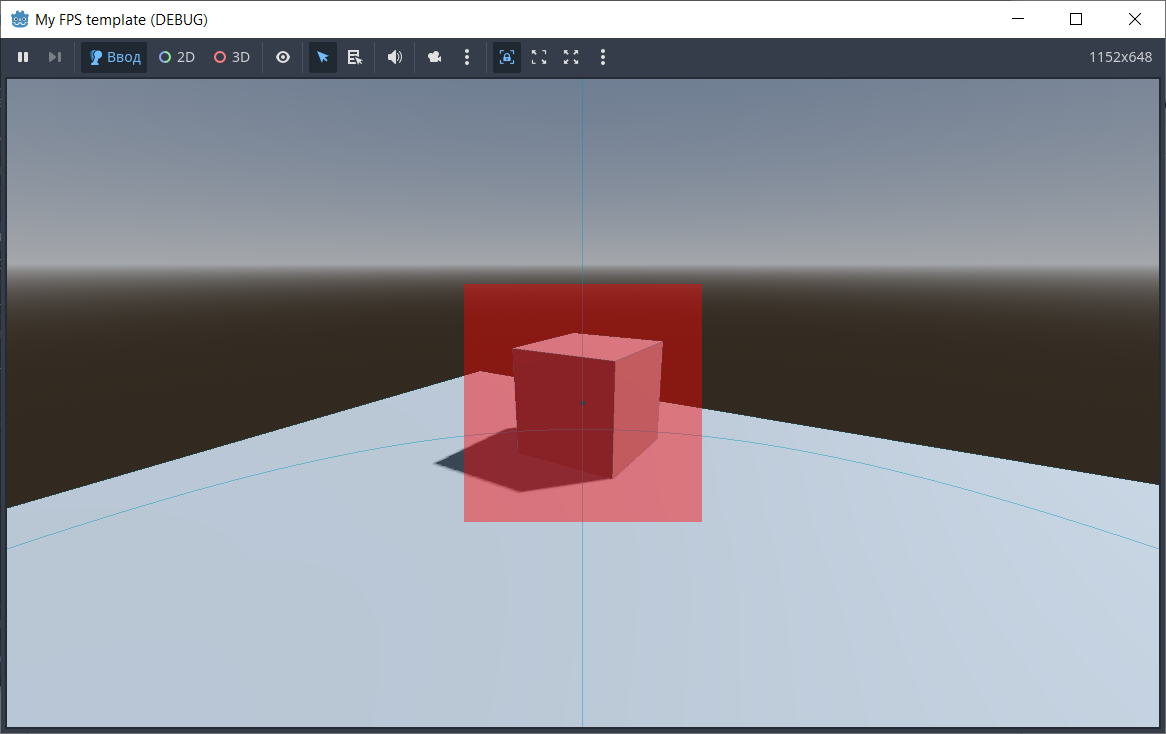Screen dimensions: 1166x734
Task: Open camera options three-dot menu
Action: click(467, 58)
